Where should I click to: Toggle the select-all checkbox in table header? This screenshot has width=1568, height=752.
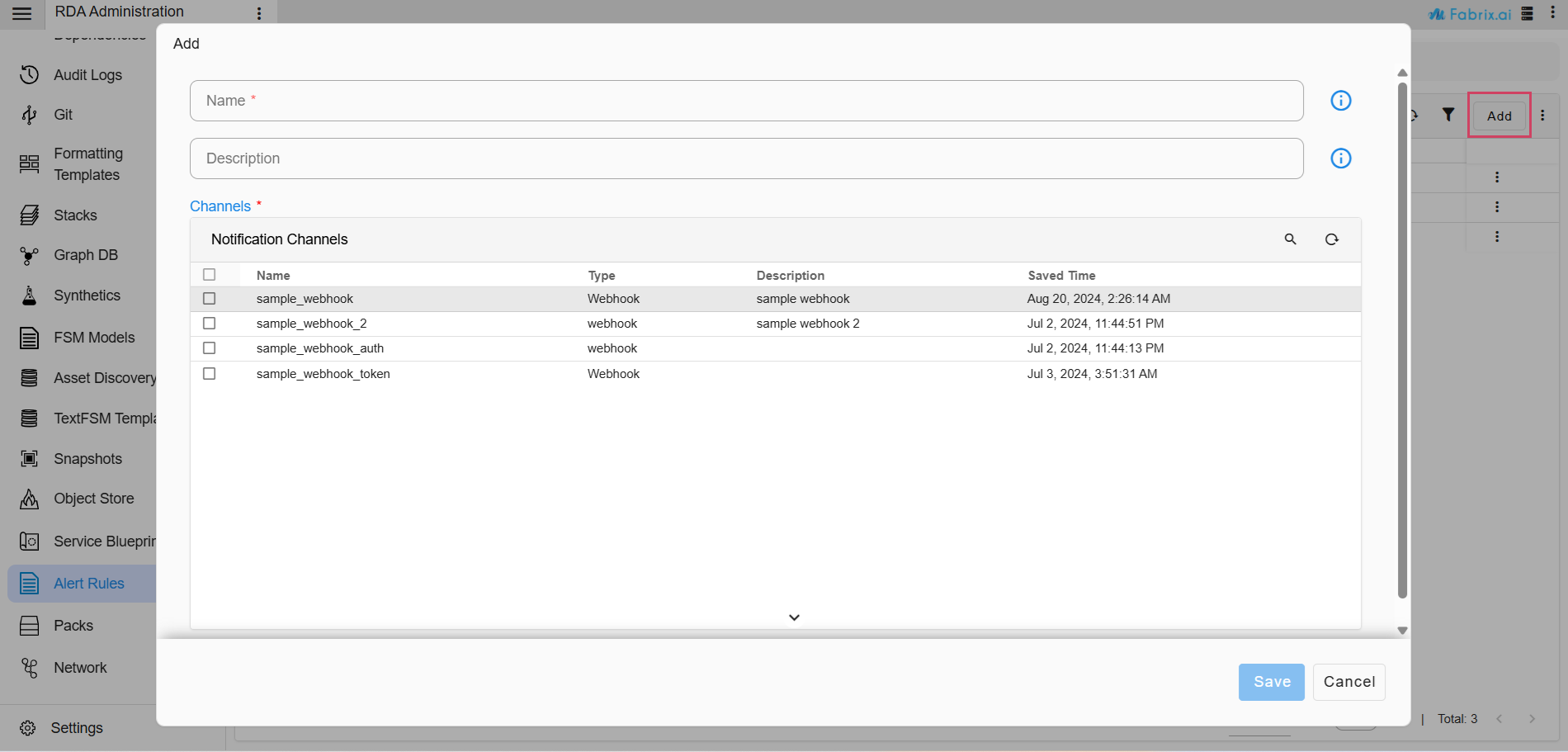click(x=210, y=275)
